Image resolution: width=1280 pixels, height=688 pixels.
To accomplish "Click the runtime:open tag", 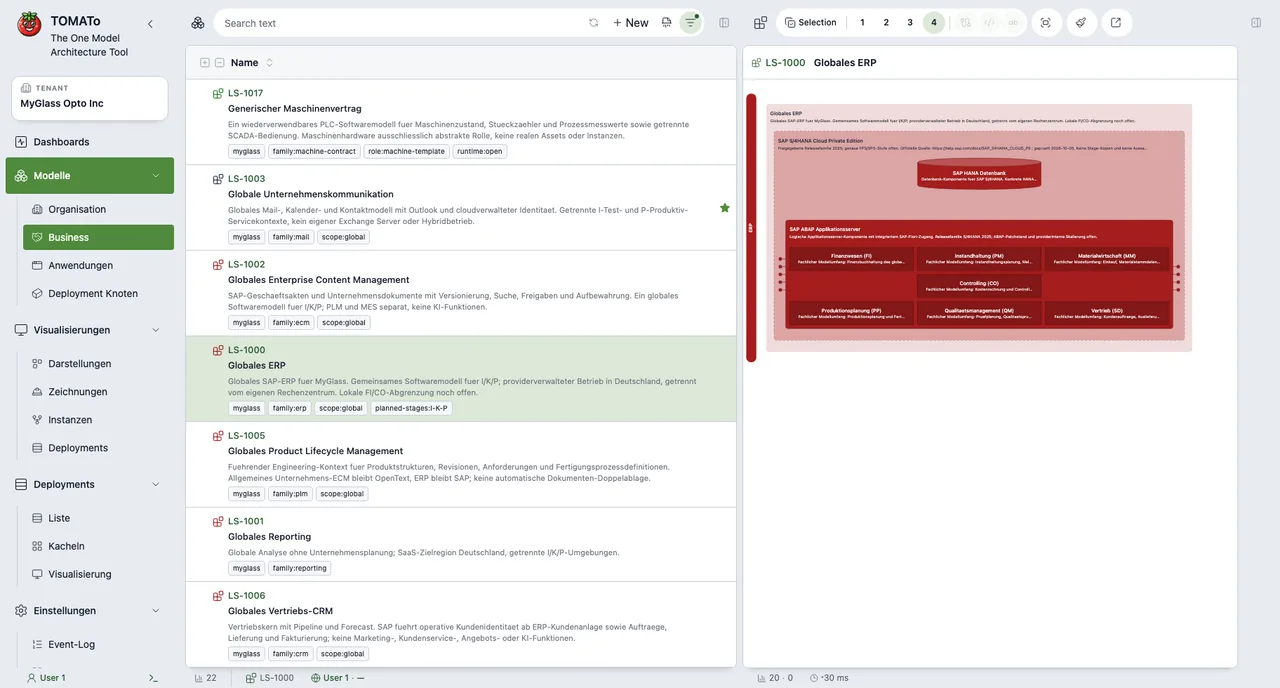I will coord(480,152).
